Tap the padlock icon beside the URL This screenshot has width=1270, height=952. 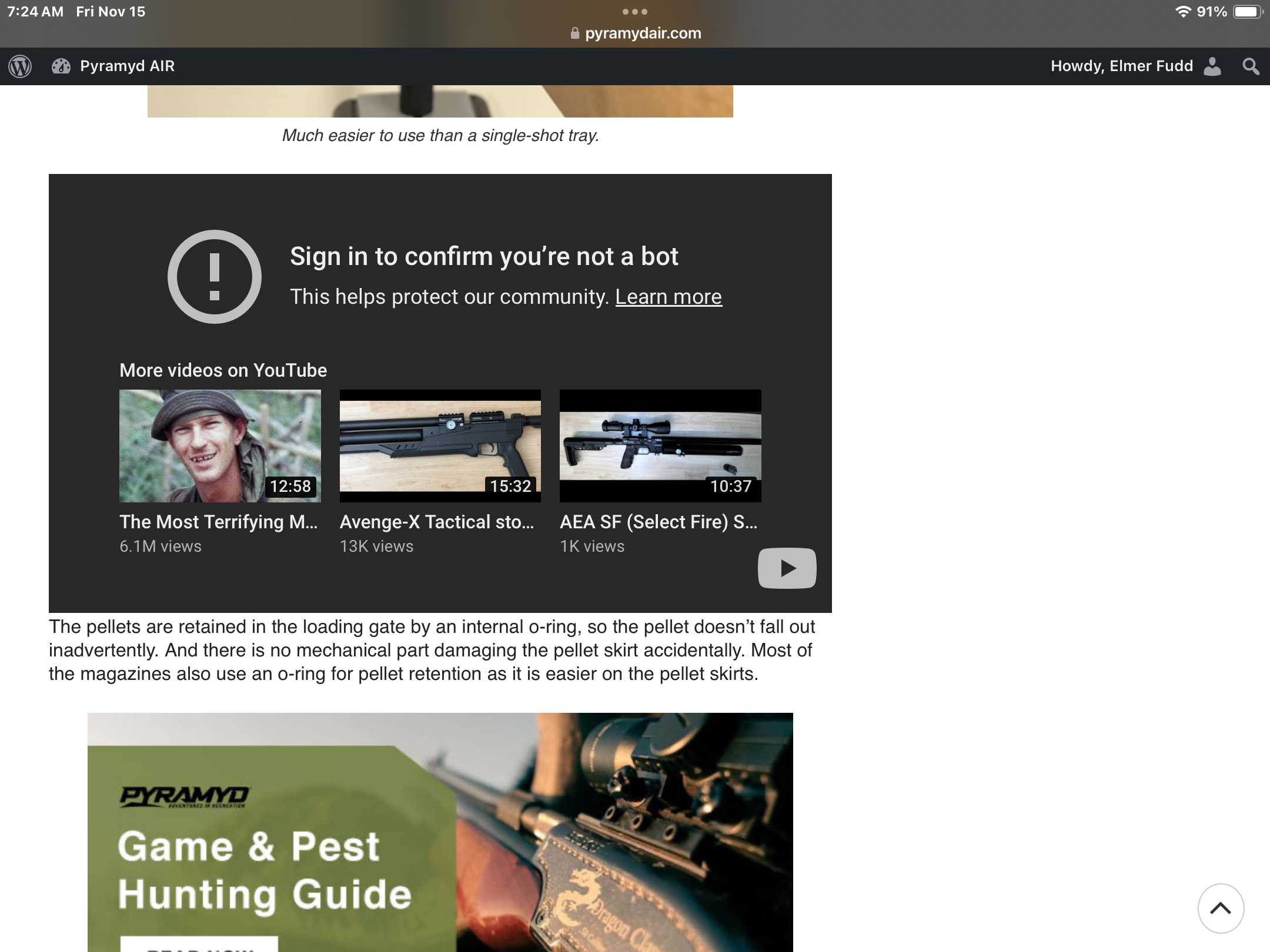(575, 33)
